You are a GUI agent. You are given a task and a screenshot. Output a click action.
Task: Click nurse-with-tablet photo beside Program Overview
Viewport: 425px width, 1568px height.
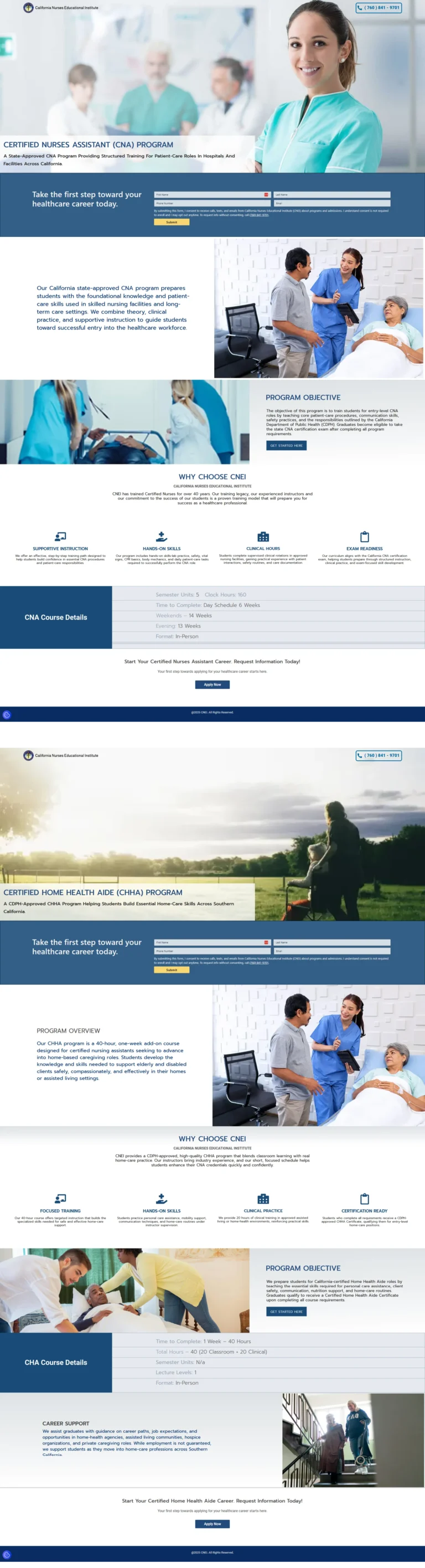(318, 1055)
